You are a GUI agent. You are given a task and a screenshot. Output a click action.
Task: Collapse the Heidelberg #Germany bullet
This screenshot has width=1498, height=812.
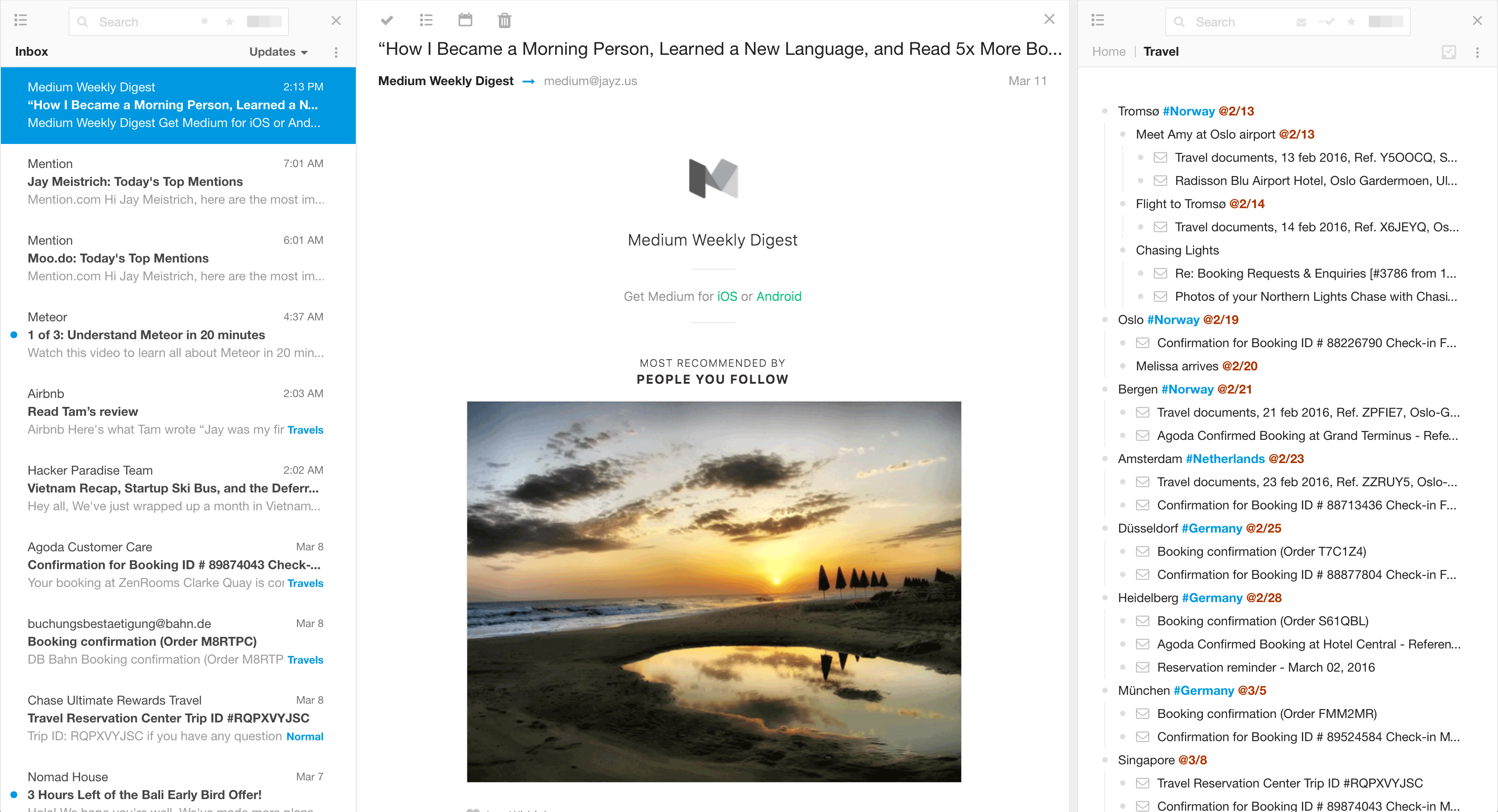tap(1105, 598)
